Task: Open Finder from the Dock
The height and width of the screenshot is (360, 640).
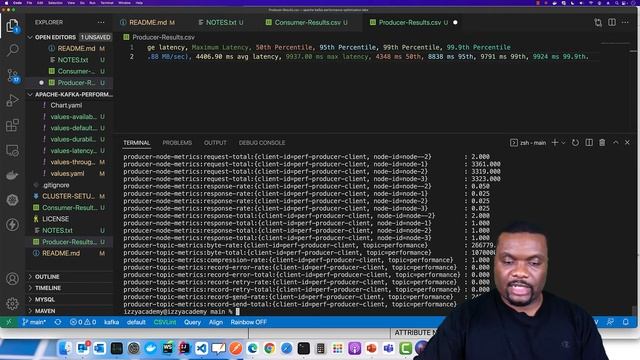Action: coord(65,348)
